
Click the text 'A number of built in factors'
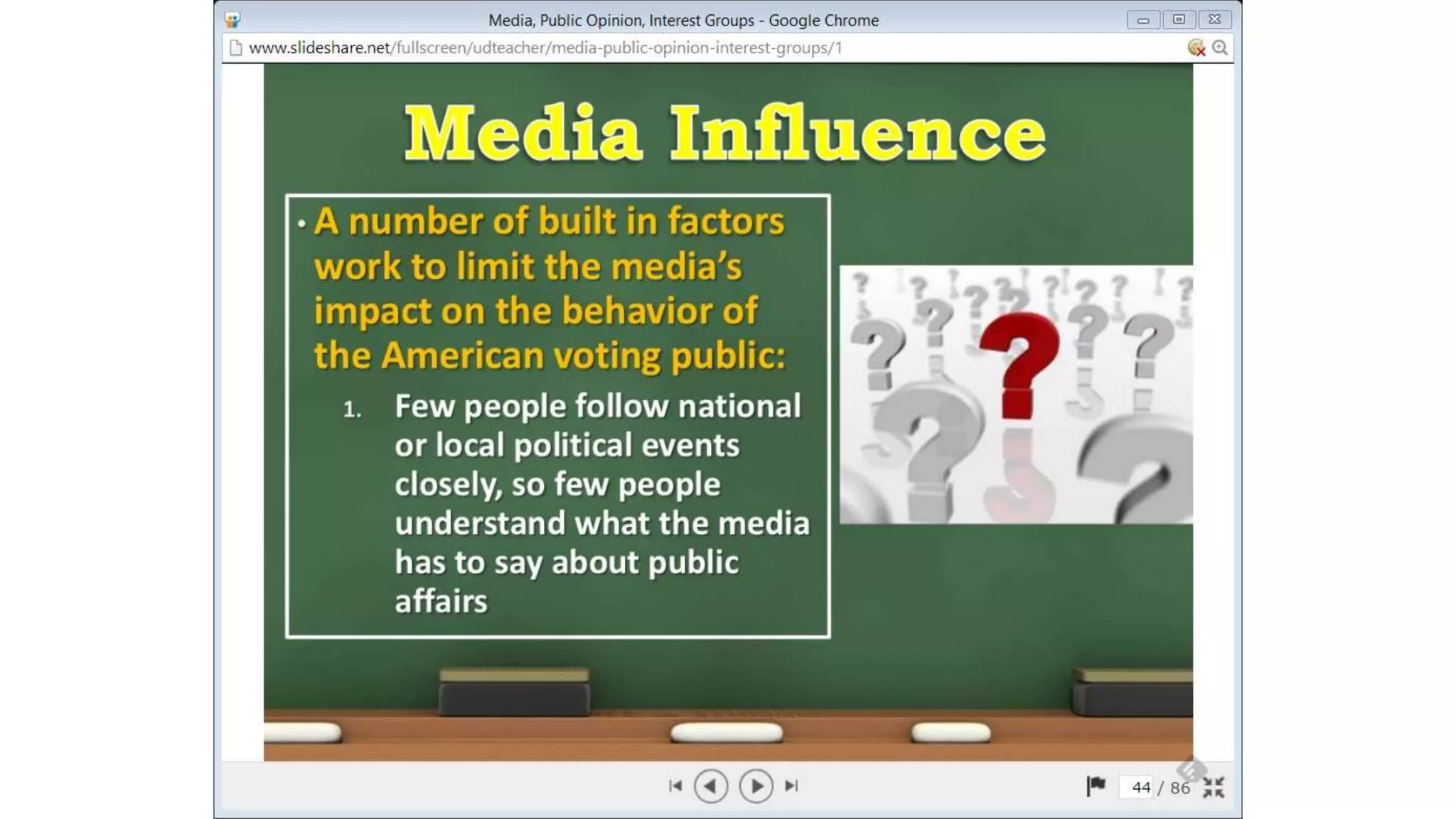549,221
